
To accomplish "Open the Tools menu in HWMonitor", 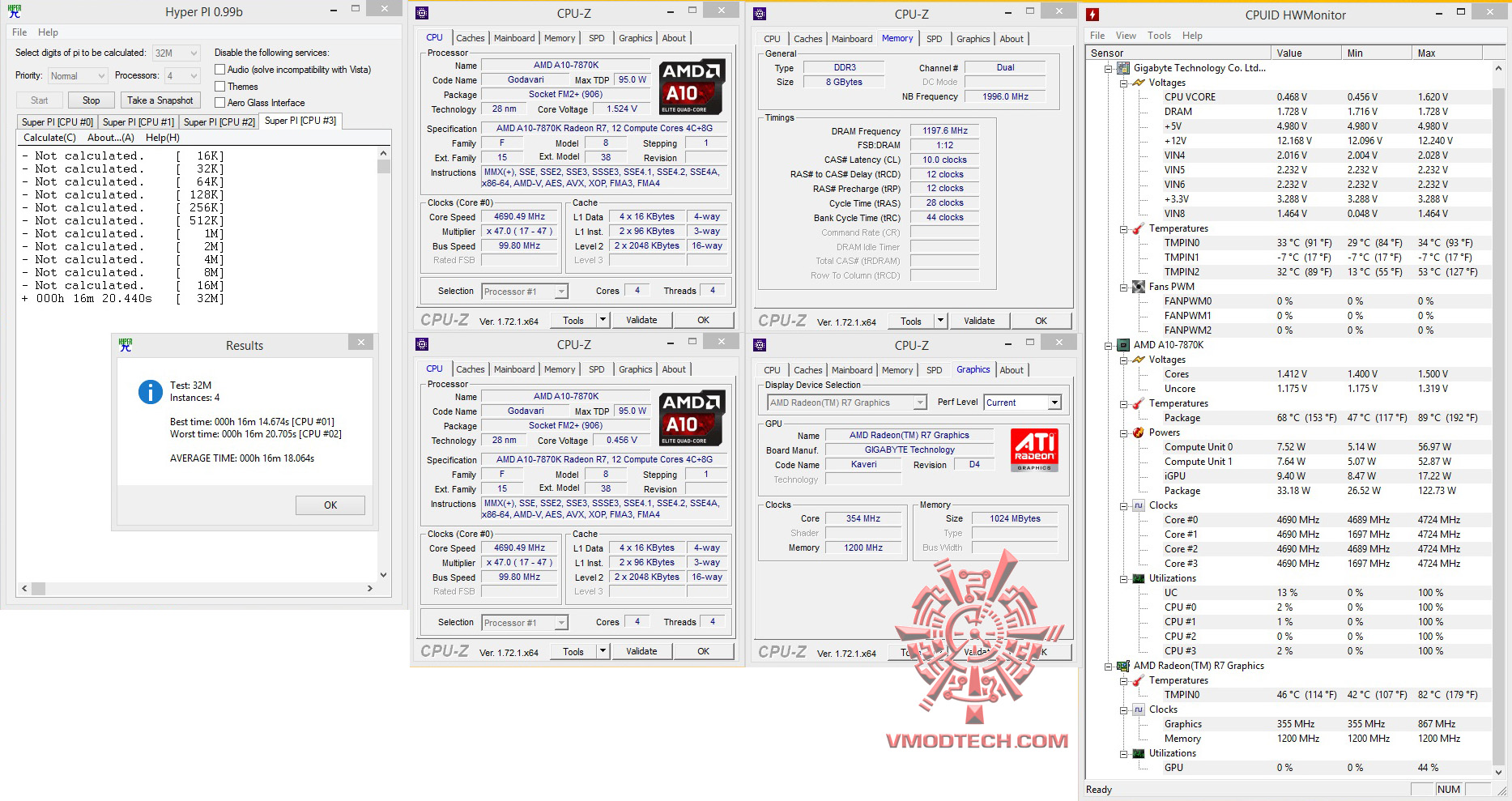I will click(1159, 36).
